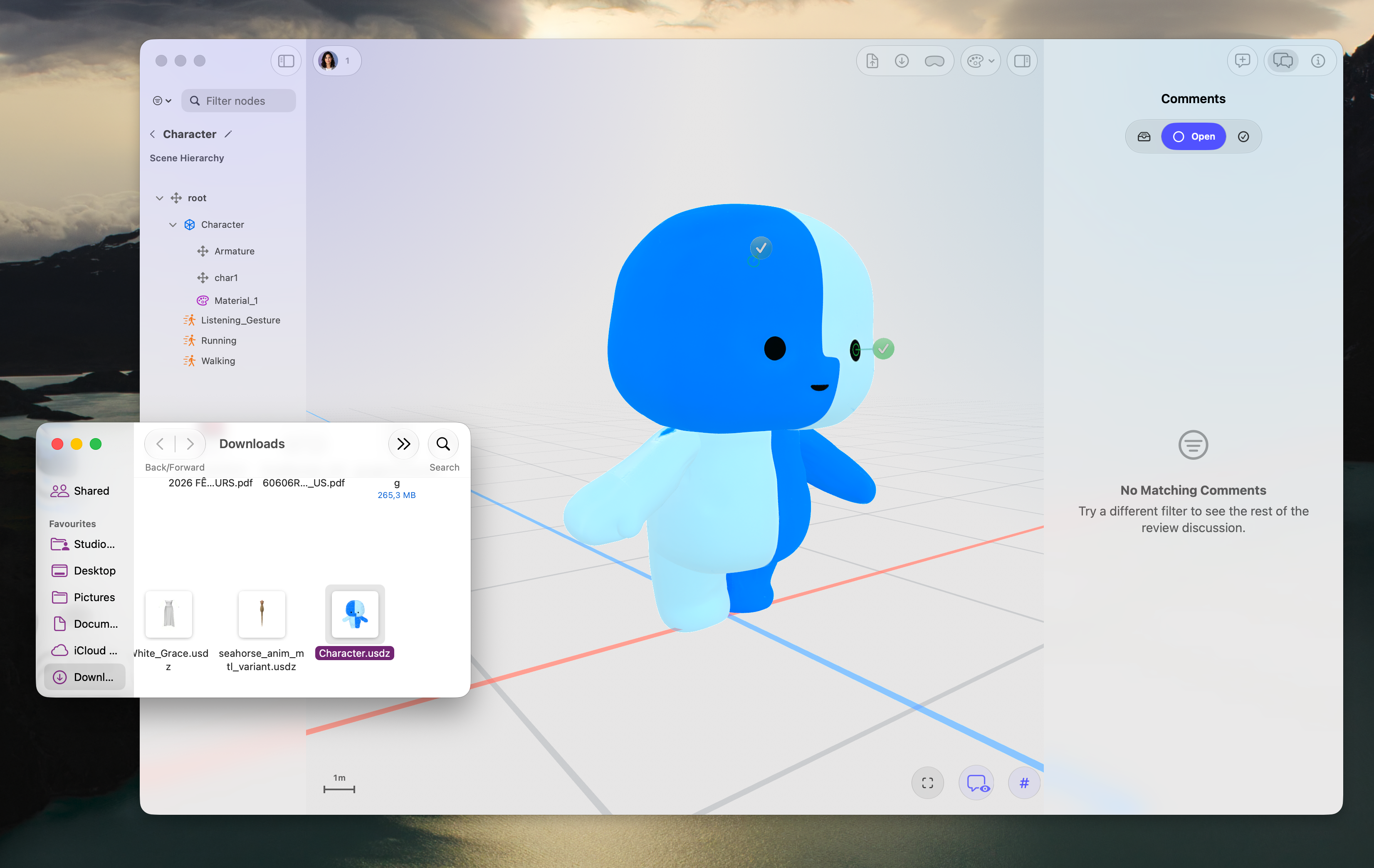Image resolution: width=1374 pixels, height=868 pixels.
Task: Click the 2026 FÊ...URS.pdf file name
Action: pos(210,483)
